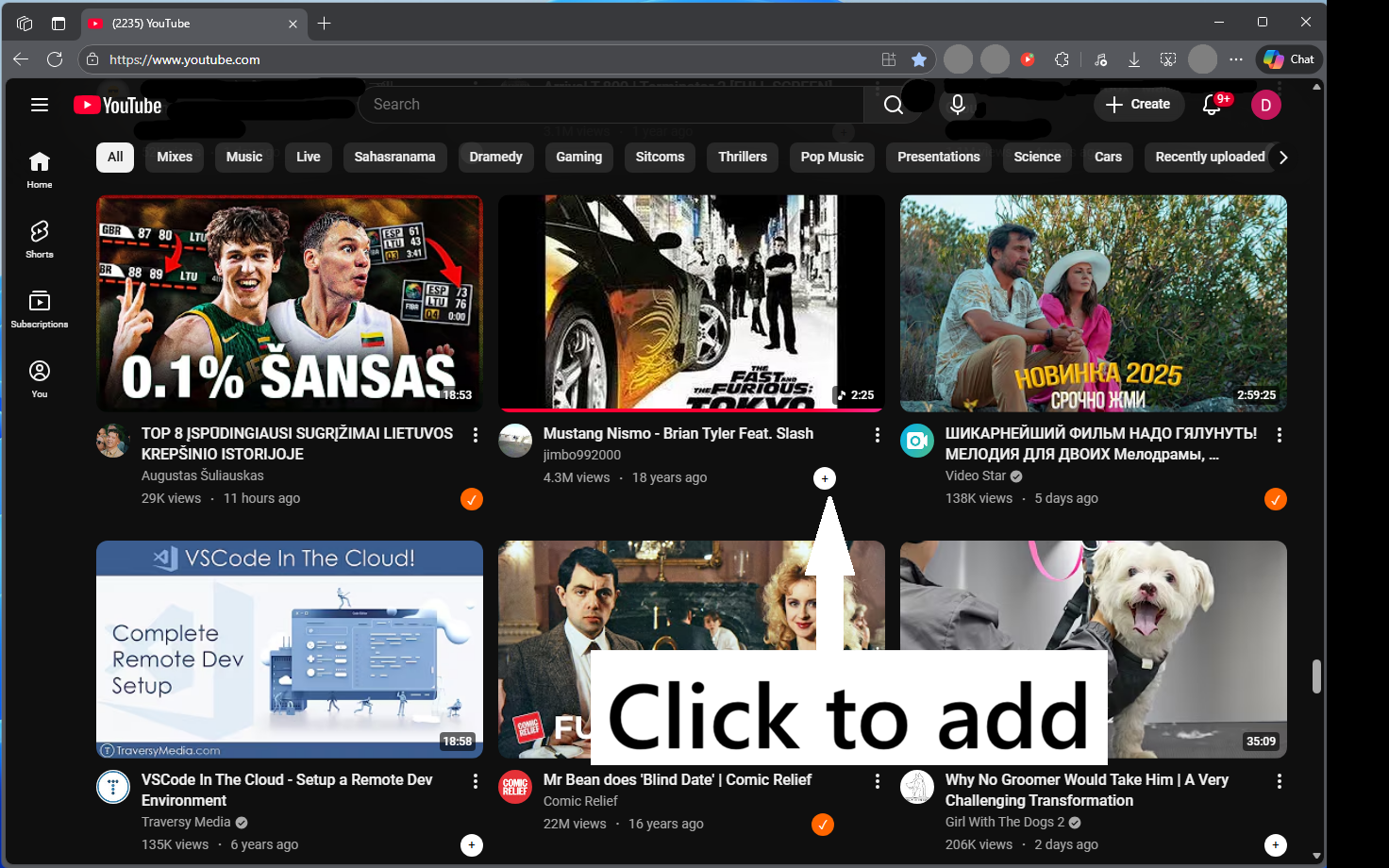Select the Cars filter chip
Screen dimensions: 1389x868
coord(1109,158)
